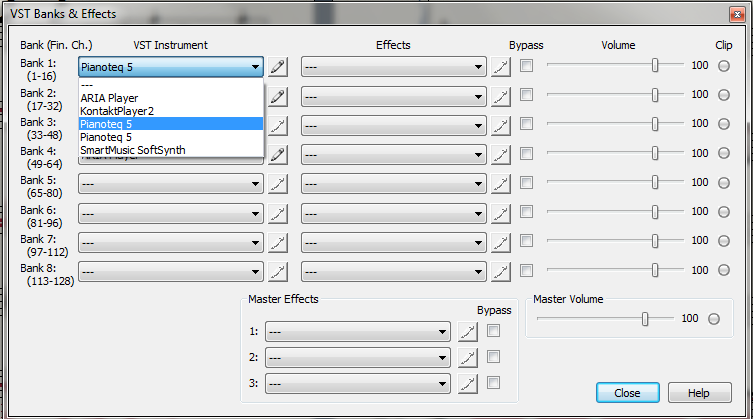Viewport: 753px width, 419px height.
Task: Enable Bypass for Bank 5 effects
Action: pos(526,183)
